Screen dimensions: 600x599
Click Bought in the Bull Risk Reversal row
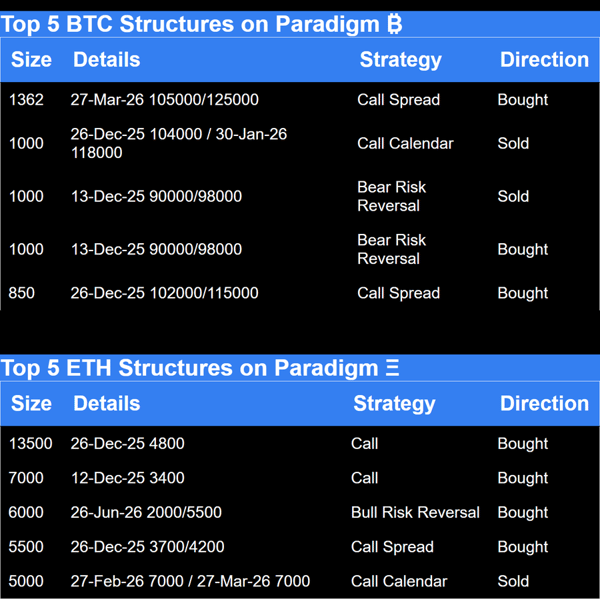point(523,513)
